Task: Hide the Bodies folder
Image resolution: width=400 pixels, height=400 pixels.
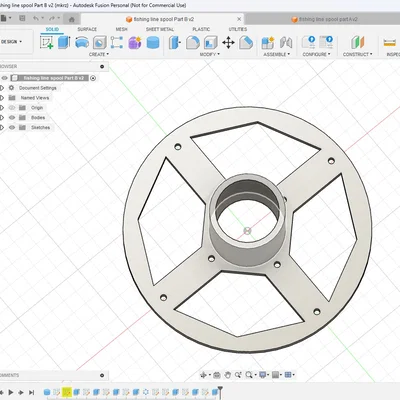Action: (x=12, y=118)
